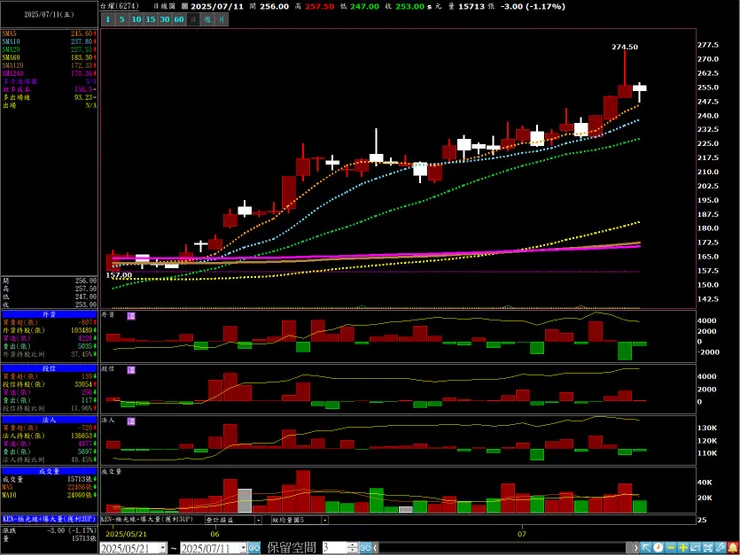
Task: Open the KEN-極光線+爆大量 indicator dropdown arrow
Action: 258,520
